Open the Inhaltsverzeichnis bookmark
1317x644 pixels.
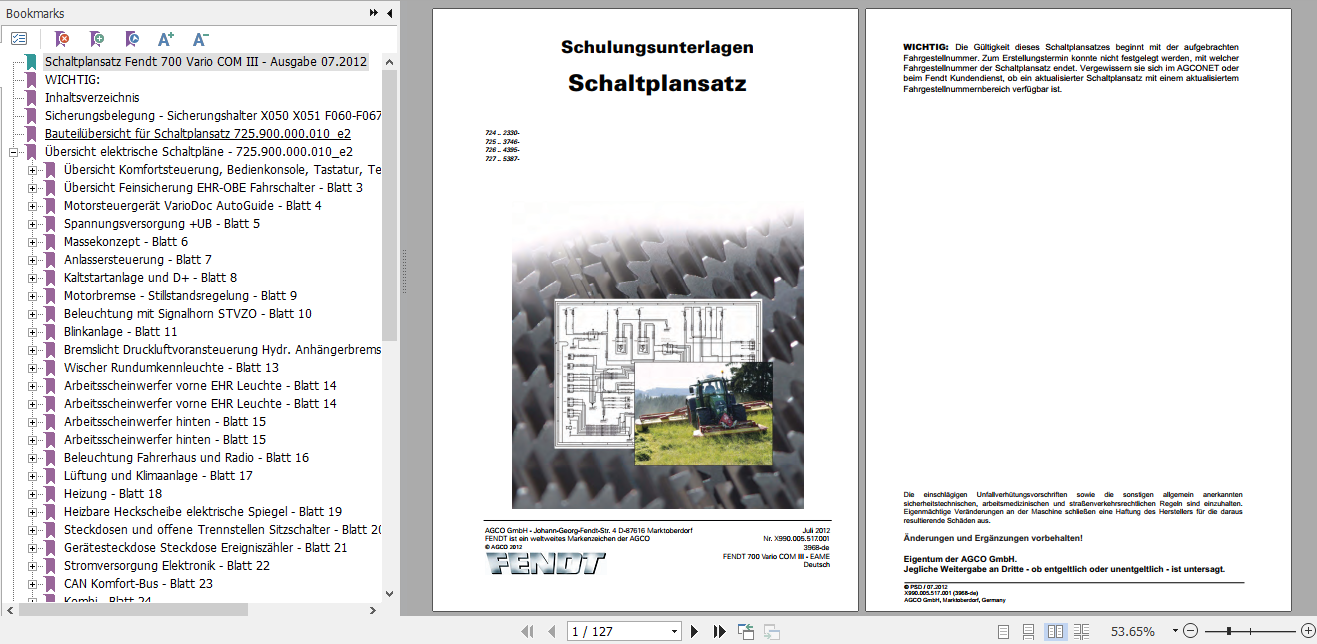[92, 98]
